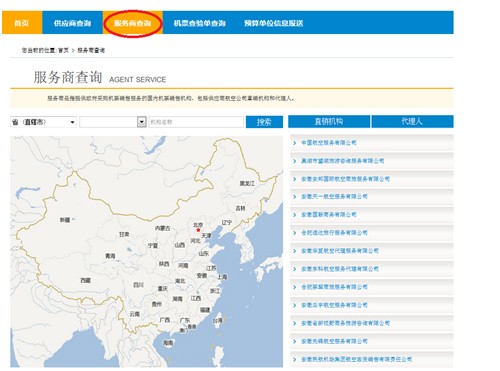
Task: Open the 合肥通达旅行服务有限公司 list entry
Action: click(334, 233)
